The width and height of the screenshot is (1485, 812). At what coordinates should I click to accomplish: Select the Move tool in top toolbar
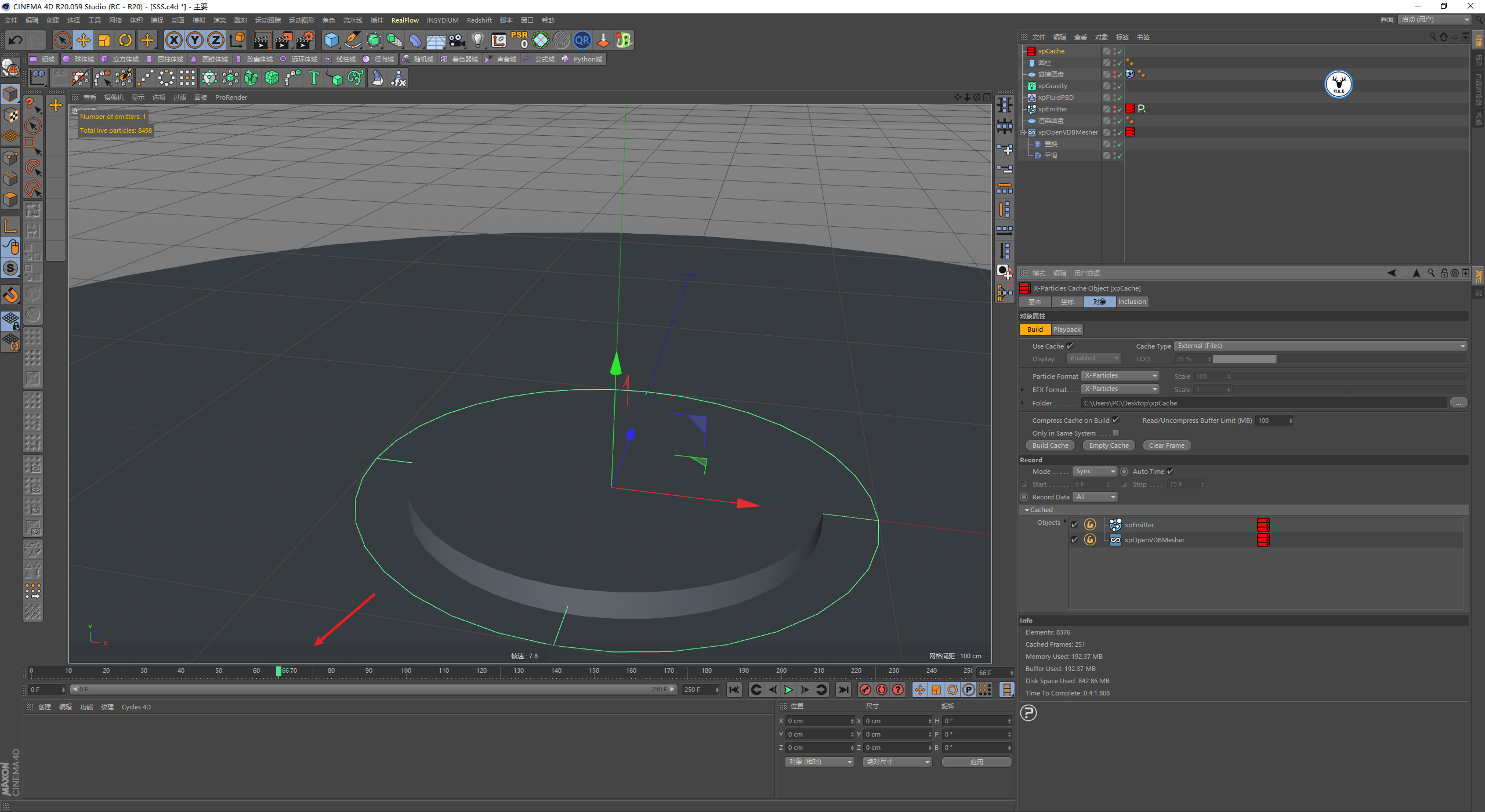[x=84, y=40]
